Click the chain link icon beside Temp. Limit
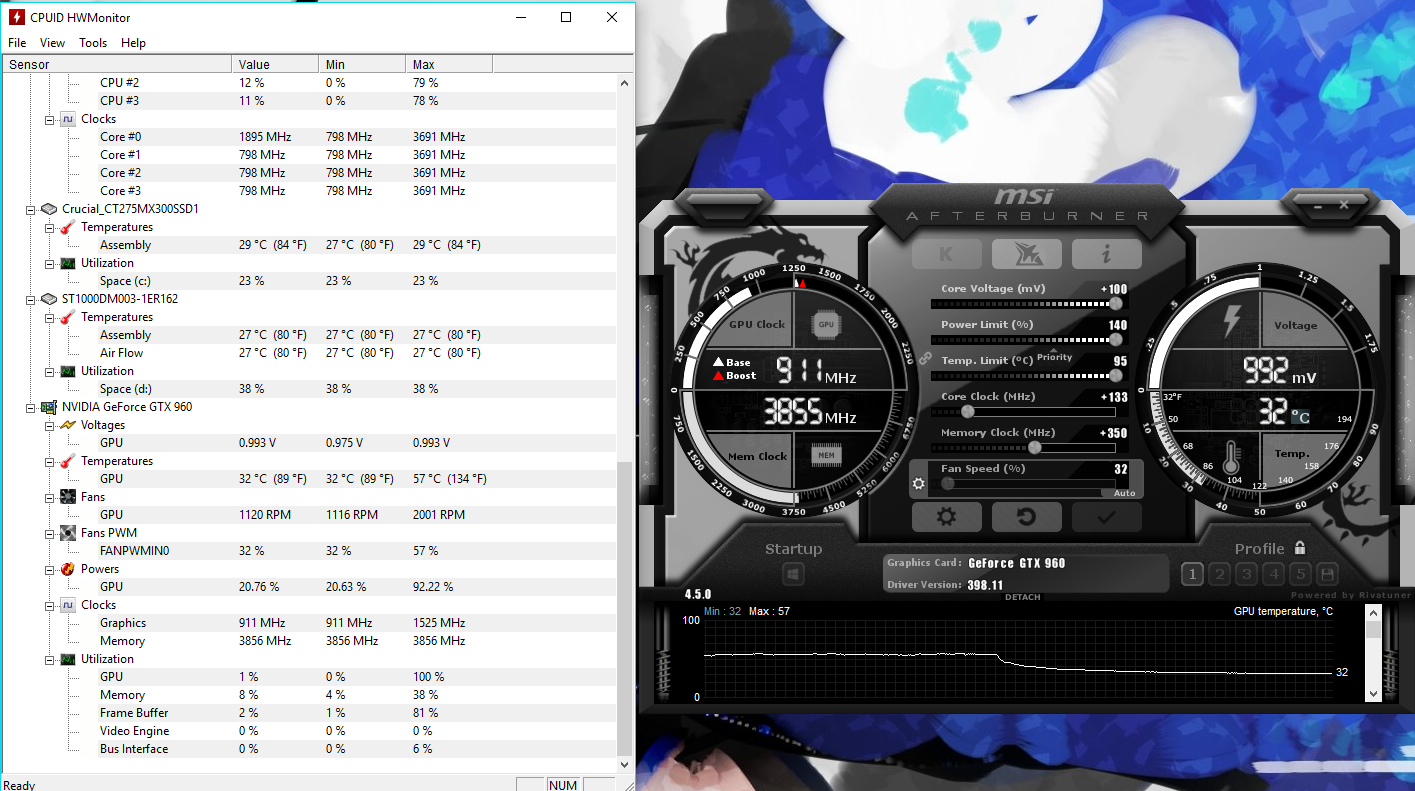1415x791 pixels. pyautogui.click(x=925, y=358)
